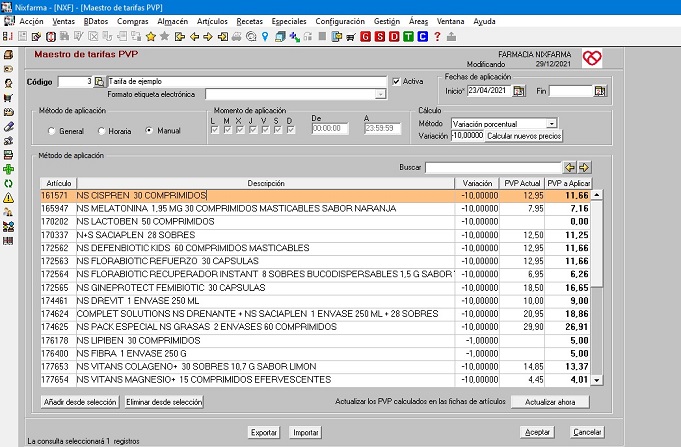Click the Exportar button
Image resolution: width=681 pixels, height=447 pixels.
click(x=264, y=432)
